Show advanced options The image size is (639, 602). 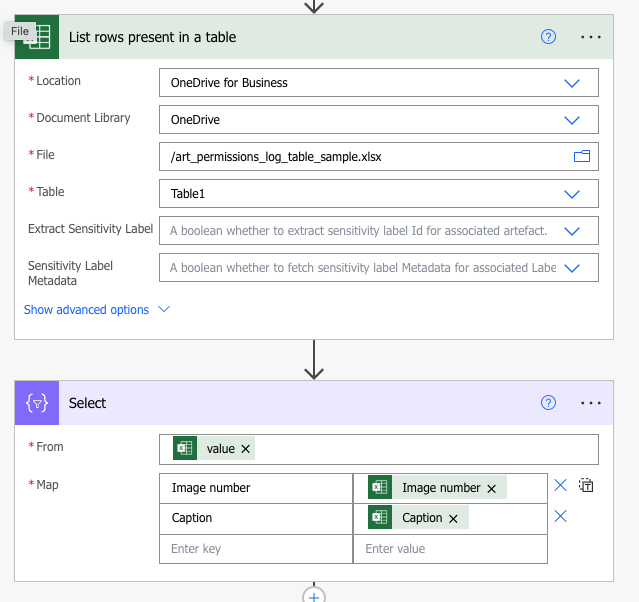point(97,310)
